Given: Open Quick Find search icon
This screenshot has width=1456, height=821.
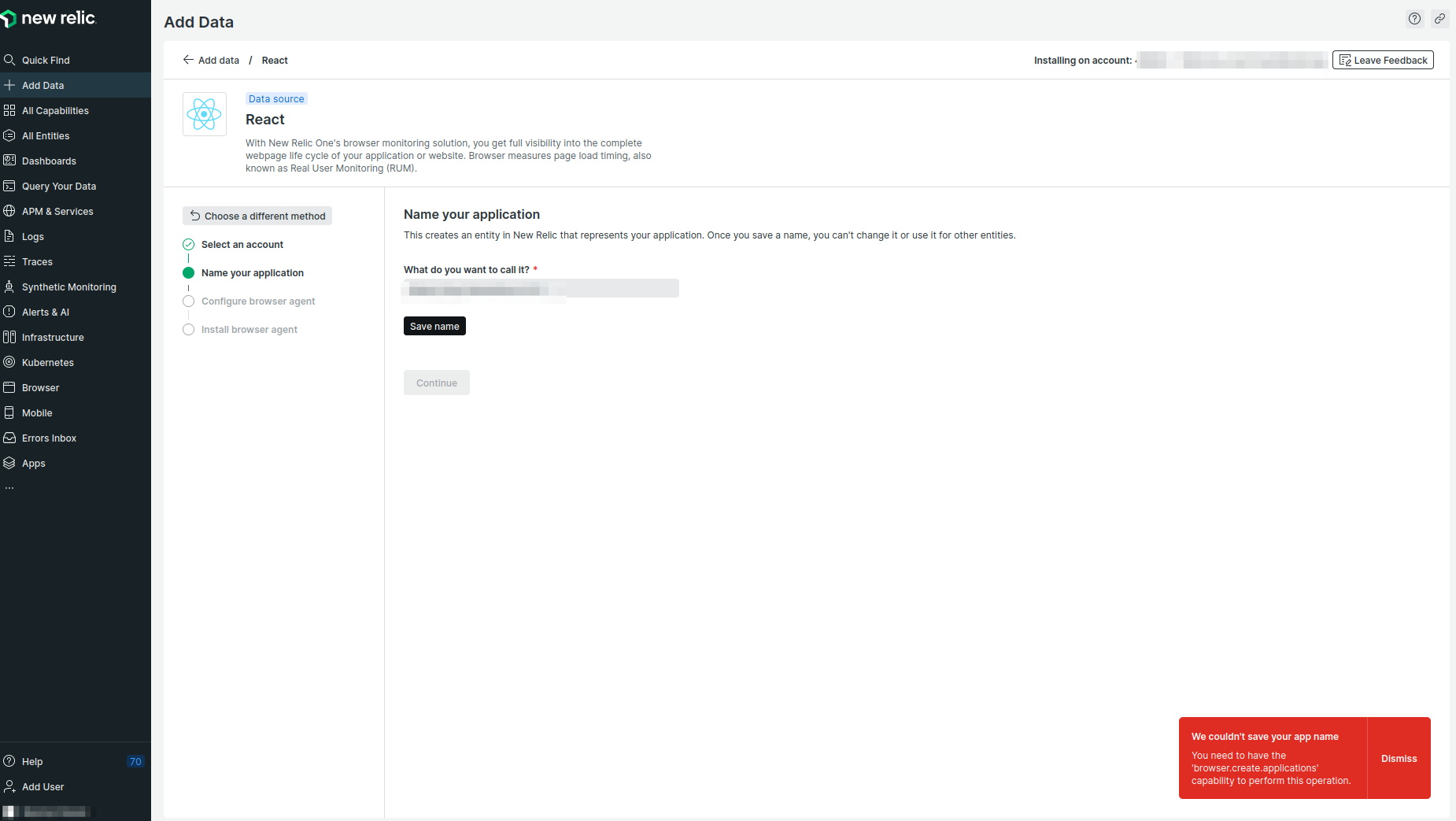Looking at the screenshot, I should pos(9,60).
